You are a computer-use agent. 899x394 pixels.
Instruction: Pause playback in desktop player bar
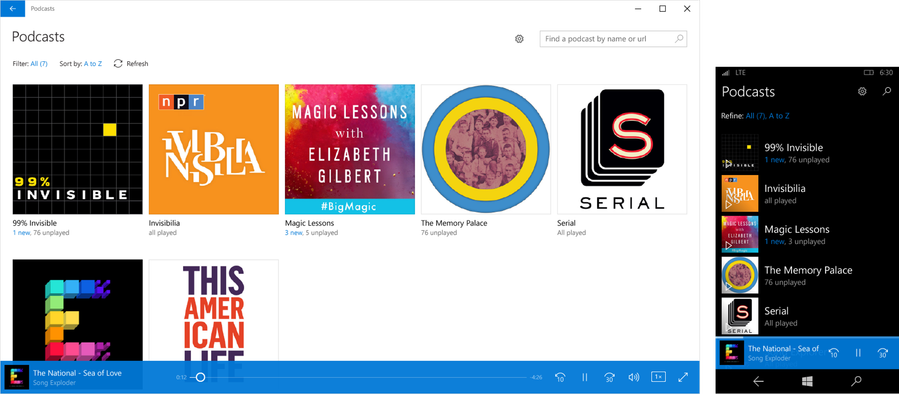(585, 377)
